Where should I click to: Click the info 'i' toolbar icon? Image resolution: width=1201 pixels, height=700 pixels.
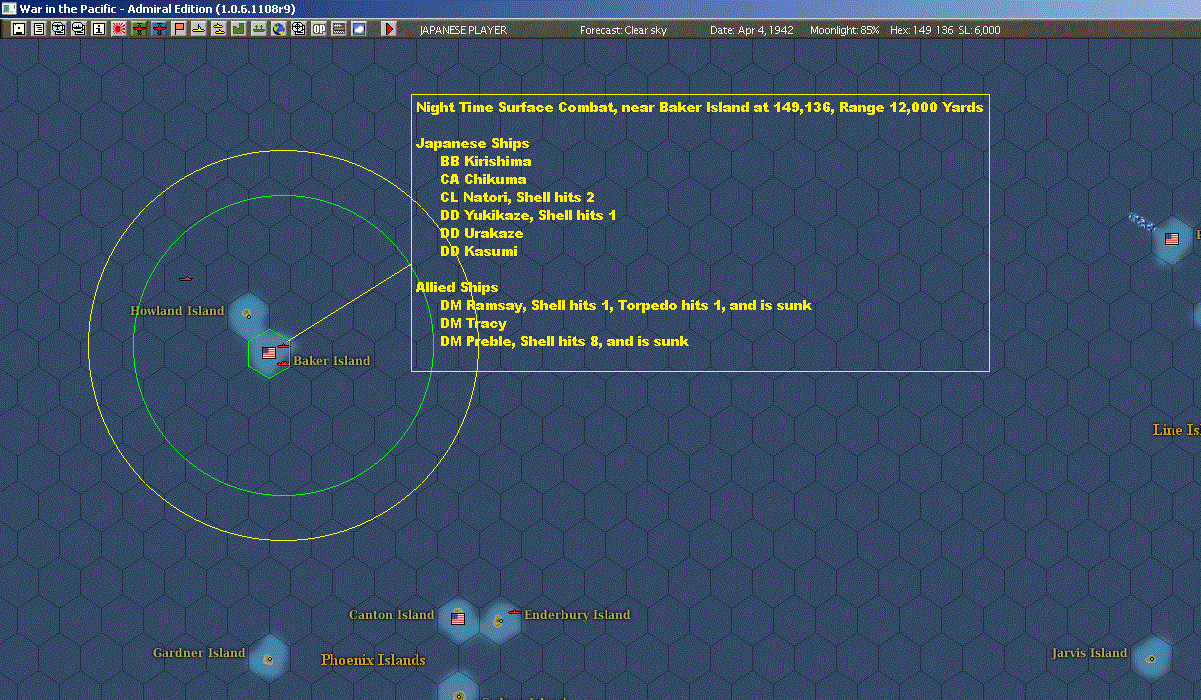[98, 29]
